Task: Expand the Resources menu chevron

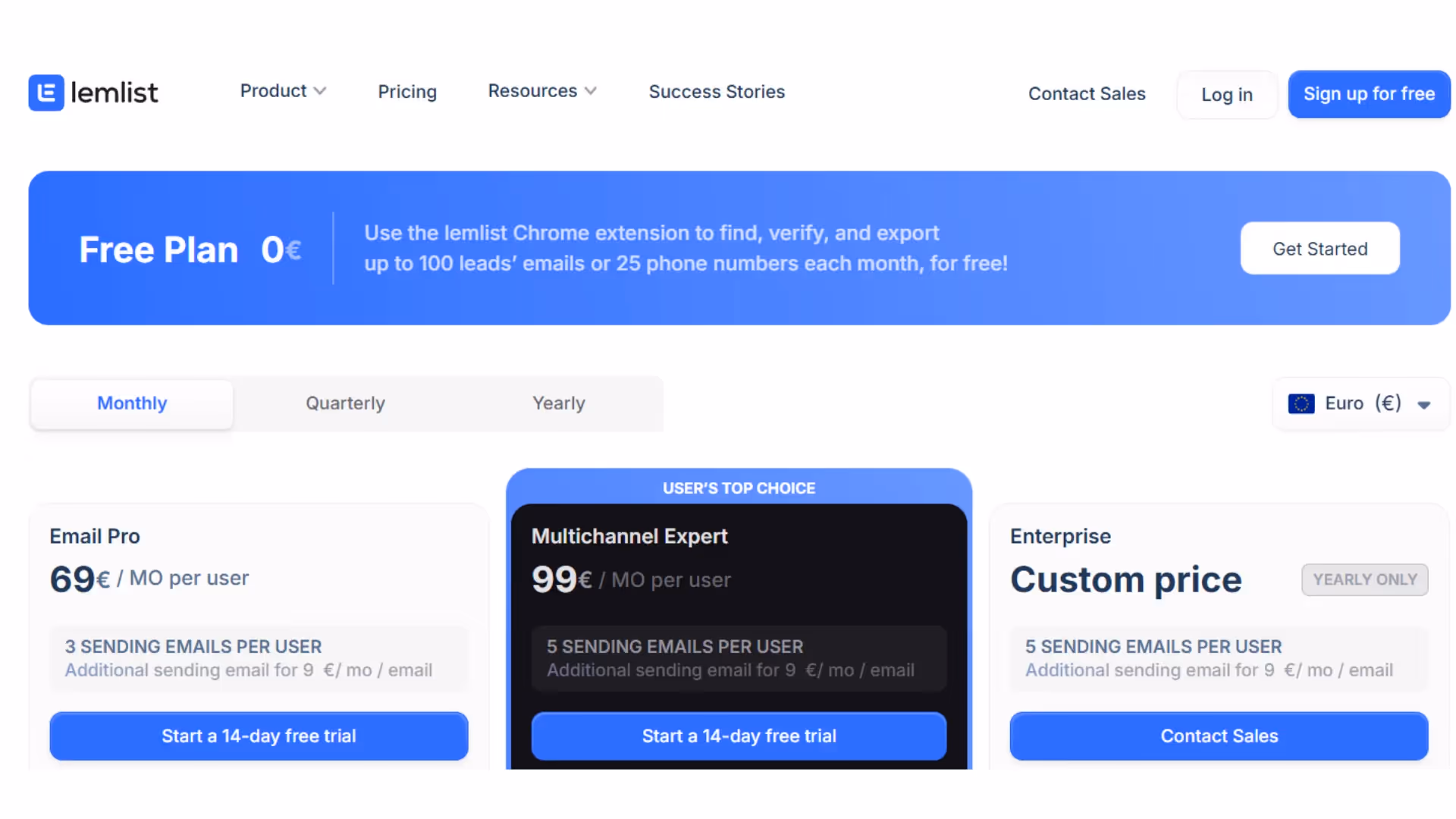Action: [591, 91]
